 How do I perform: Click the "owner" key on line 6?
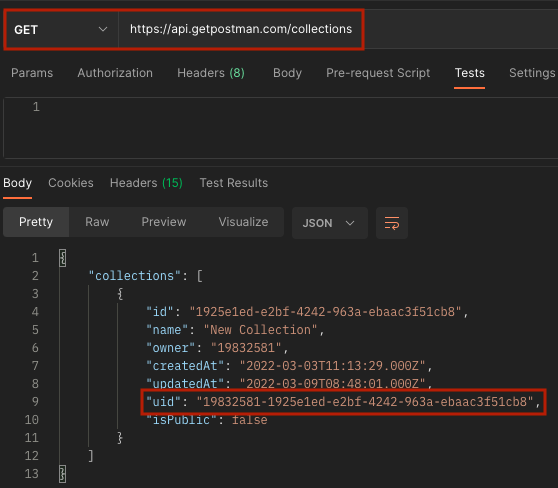point(170,348)
